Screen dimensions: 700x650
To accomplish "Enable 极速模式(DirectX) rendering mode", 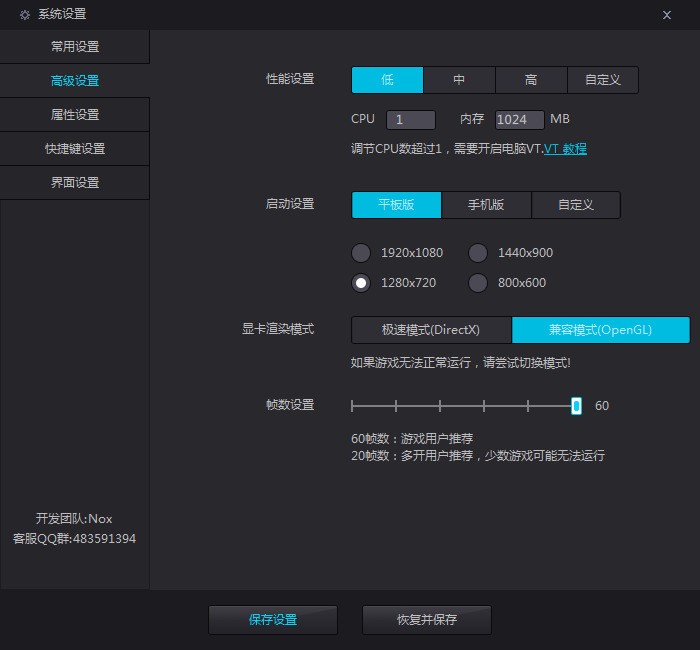I will point(431,330).
